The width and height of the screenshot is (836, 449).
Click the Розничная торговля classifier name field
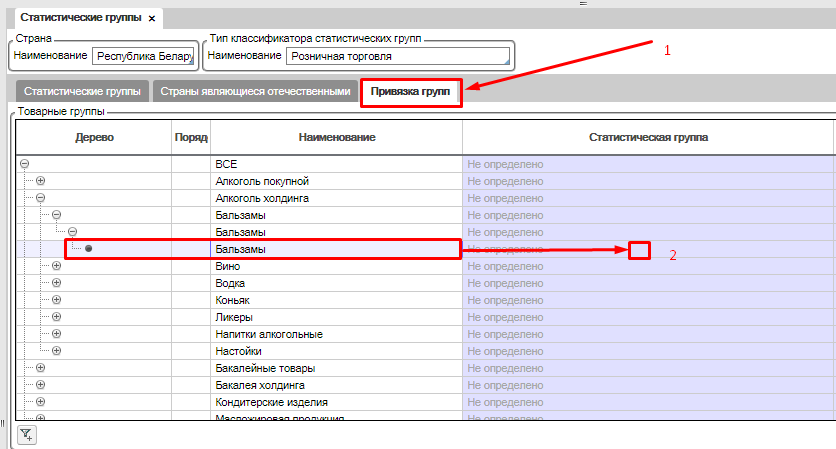(x=397, y=56)
